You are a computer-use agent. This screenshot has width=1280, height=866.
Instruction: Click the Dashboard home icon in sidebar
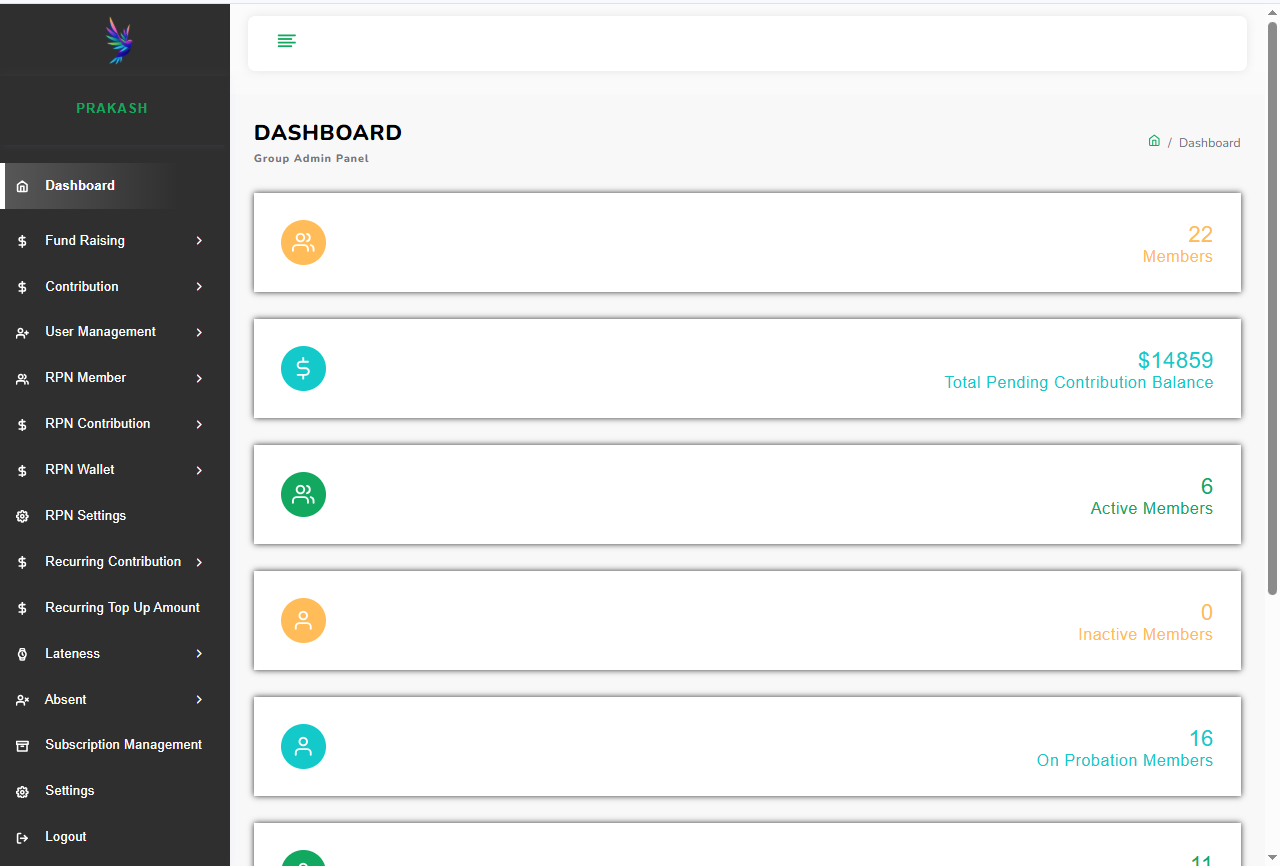(22, 186)
